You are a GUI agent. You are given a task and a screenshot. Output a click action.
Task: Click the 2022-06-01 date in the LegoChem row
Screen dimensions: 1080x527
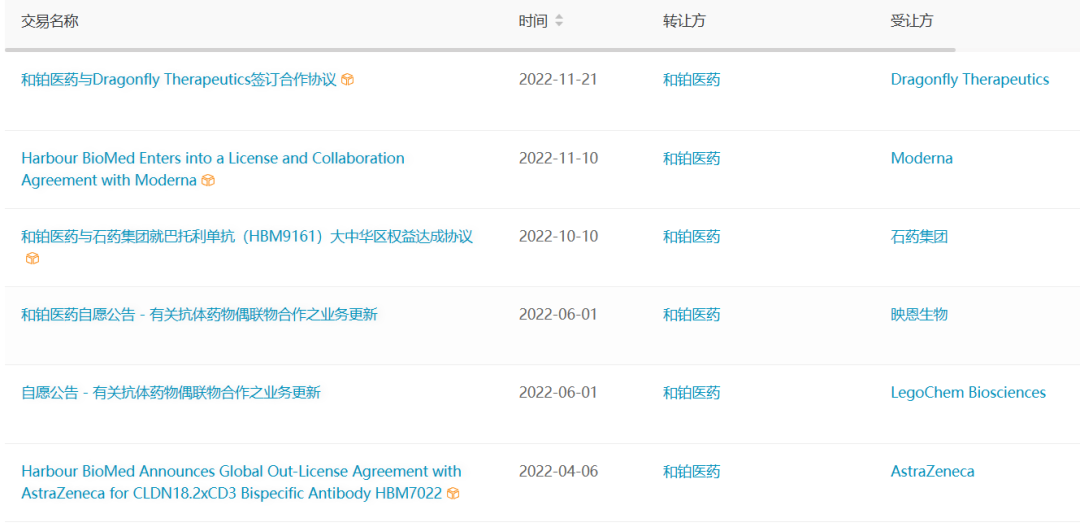[558, 393]
